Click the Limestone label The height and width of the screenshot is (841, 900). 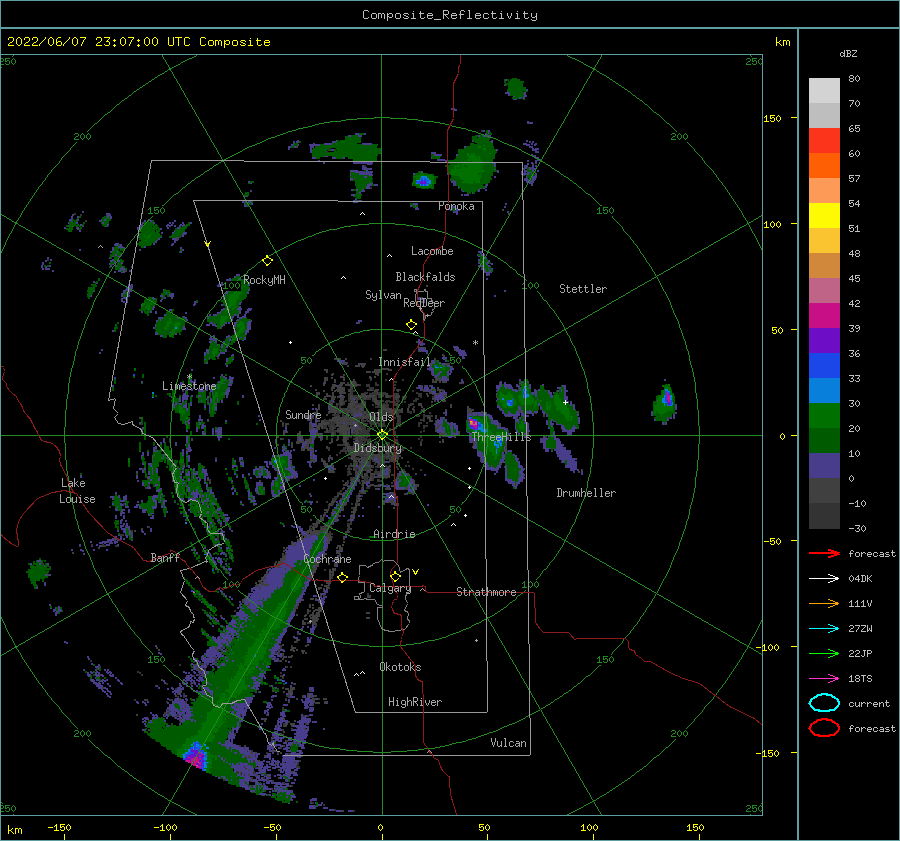click(189, 386)
